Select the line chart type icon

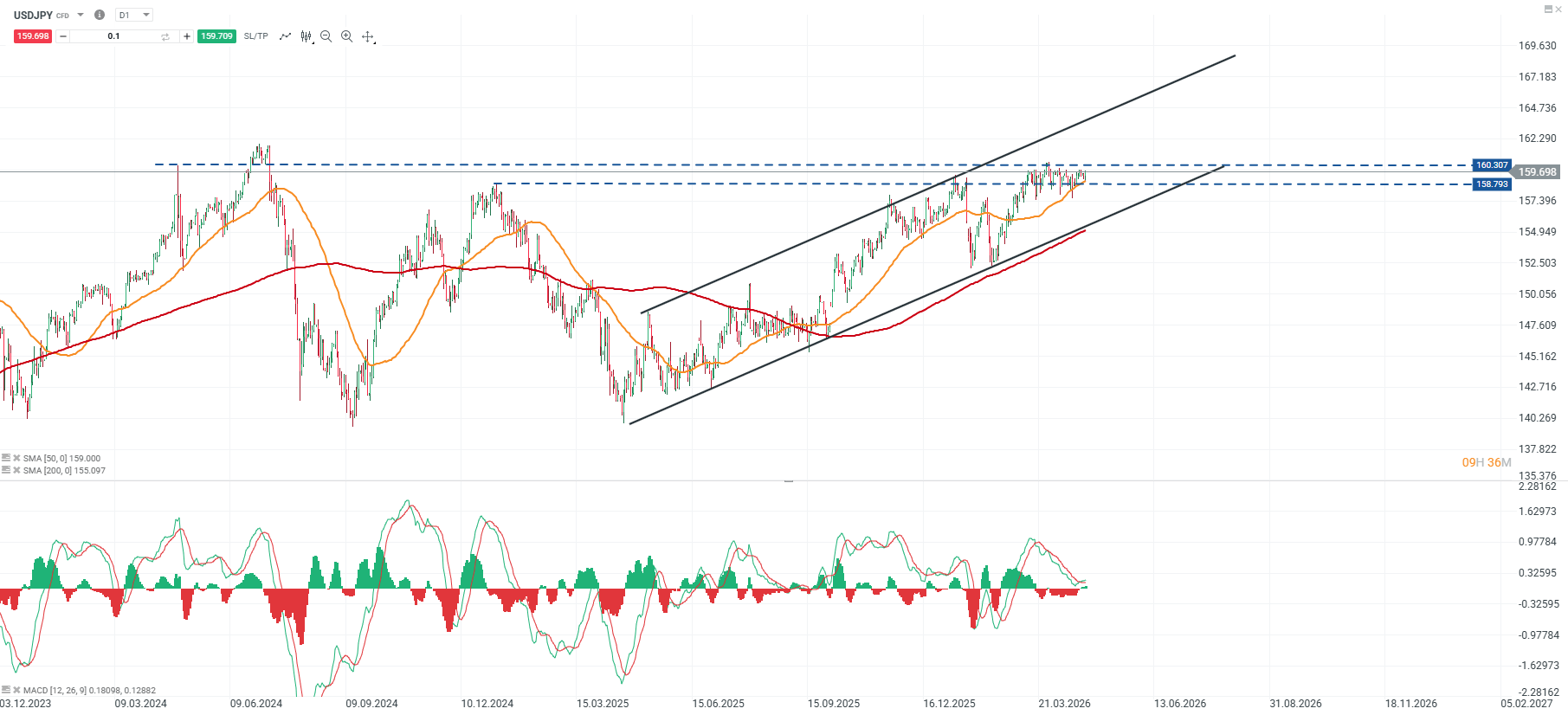(x=285, y=36)
